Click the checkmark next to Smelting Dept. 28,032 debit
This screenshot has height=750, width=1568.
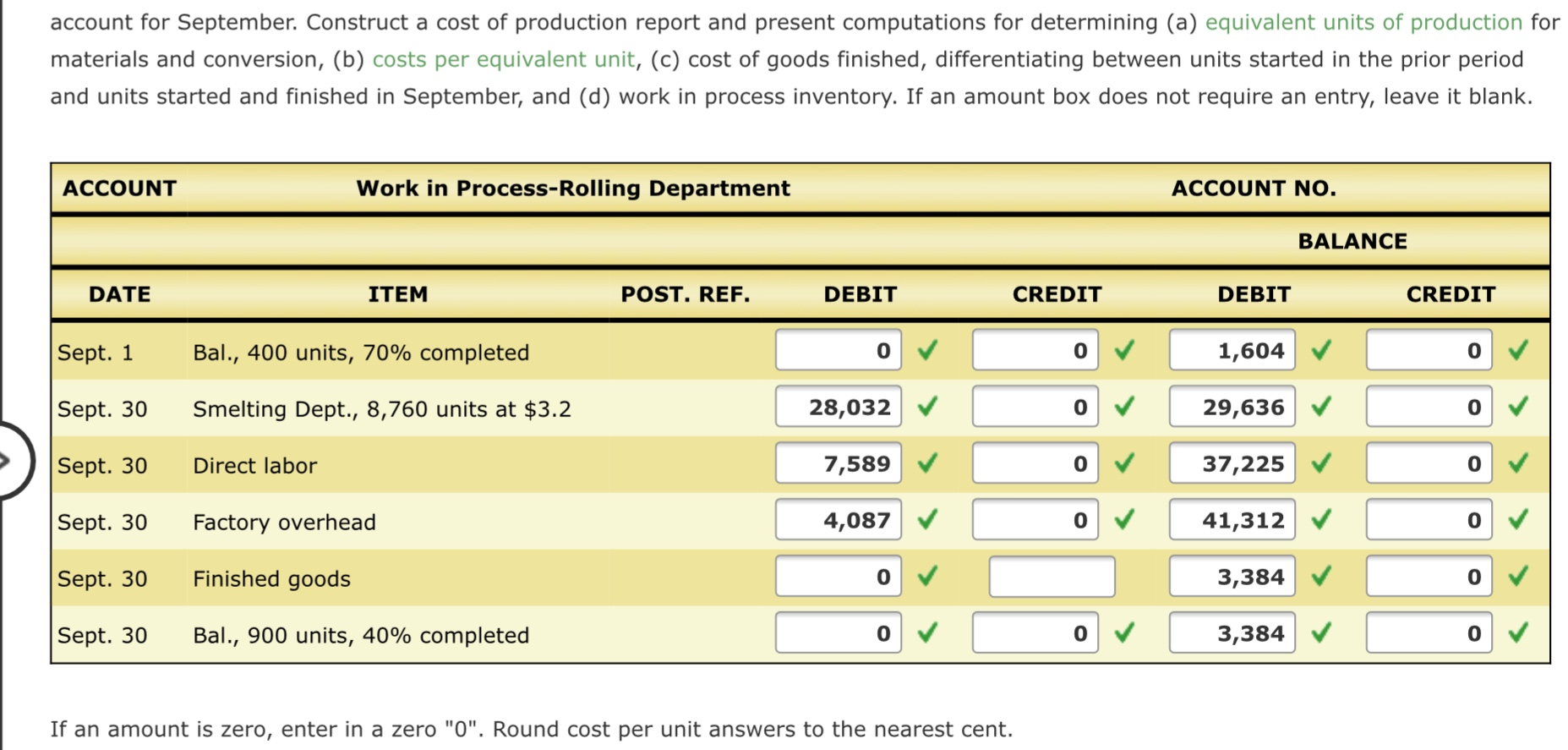tap(926, 407)
